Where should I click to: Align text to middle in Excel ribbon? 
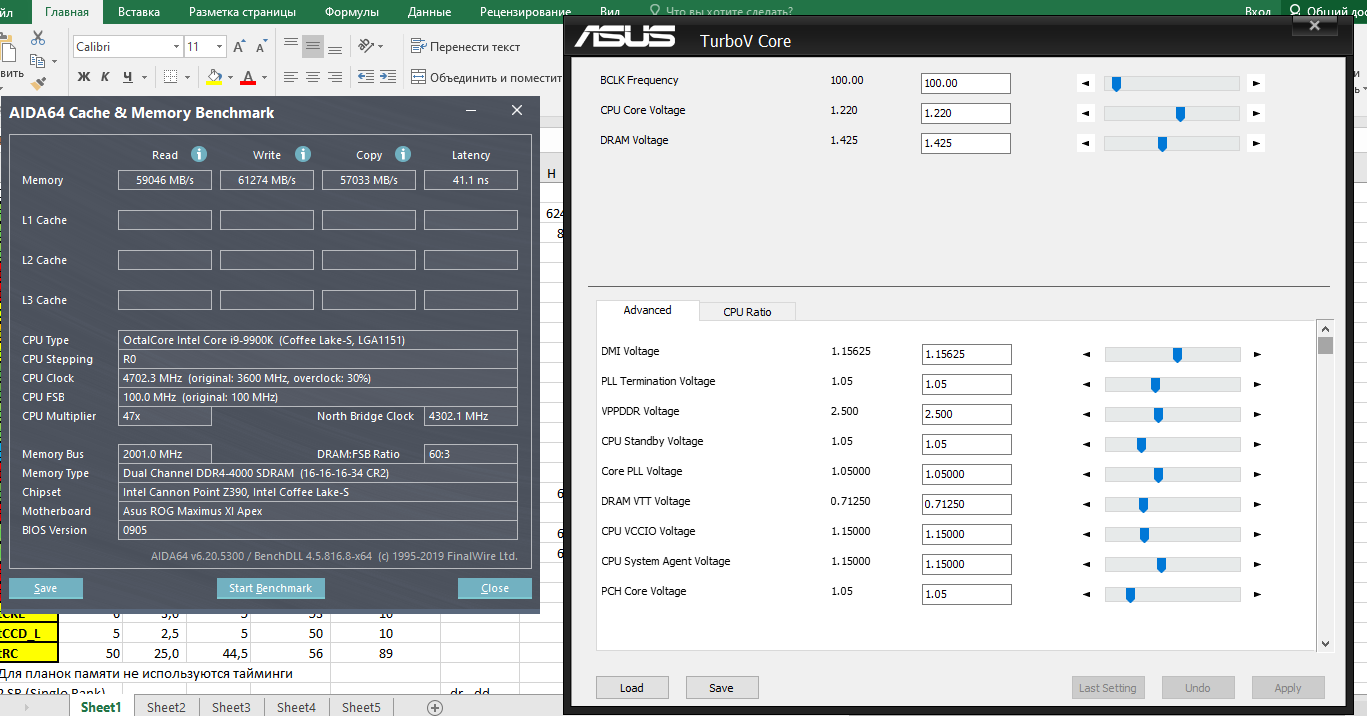coord(313,46)
